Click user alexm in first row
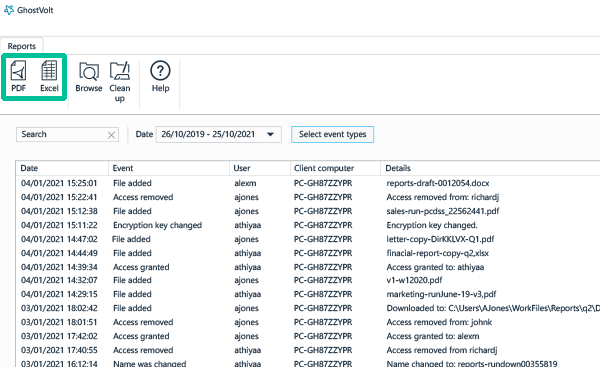The height and width of the screenshot is (367, 600). pos(245,183)
